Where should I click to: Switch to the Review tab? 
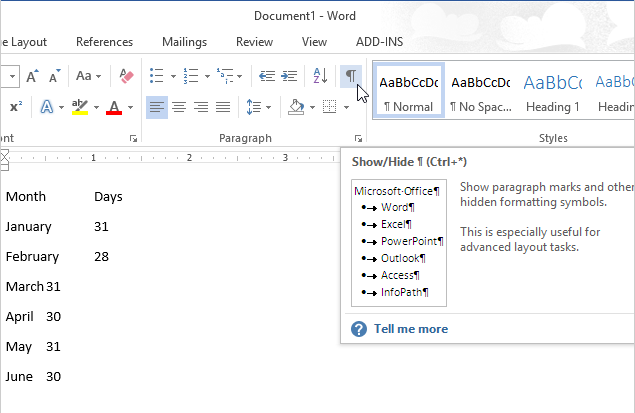254,42
